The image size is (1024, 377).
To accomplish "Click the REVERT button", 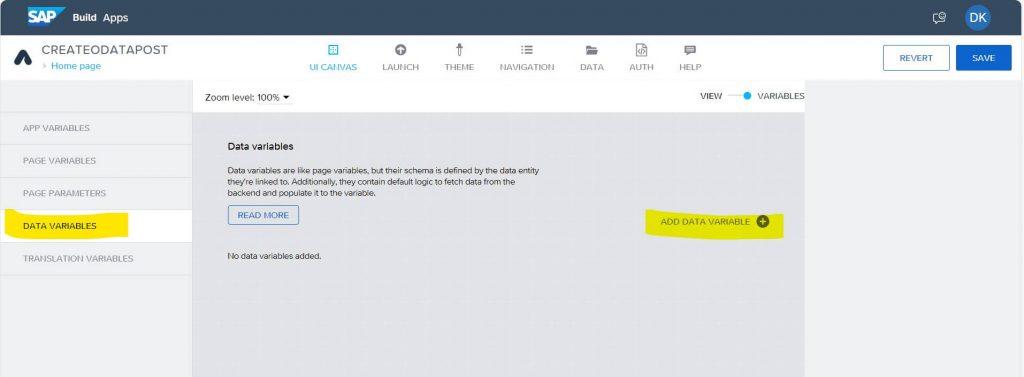I will (916, 58).
